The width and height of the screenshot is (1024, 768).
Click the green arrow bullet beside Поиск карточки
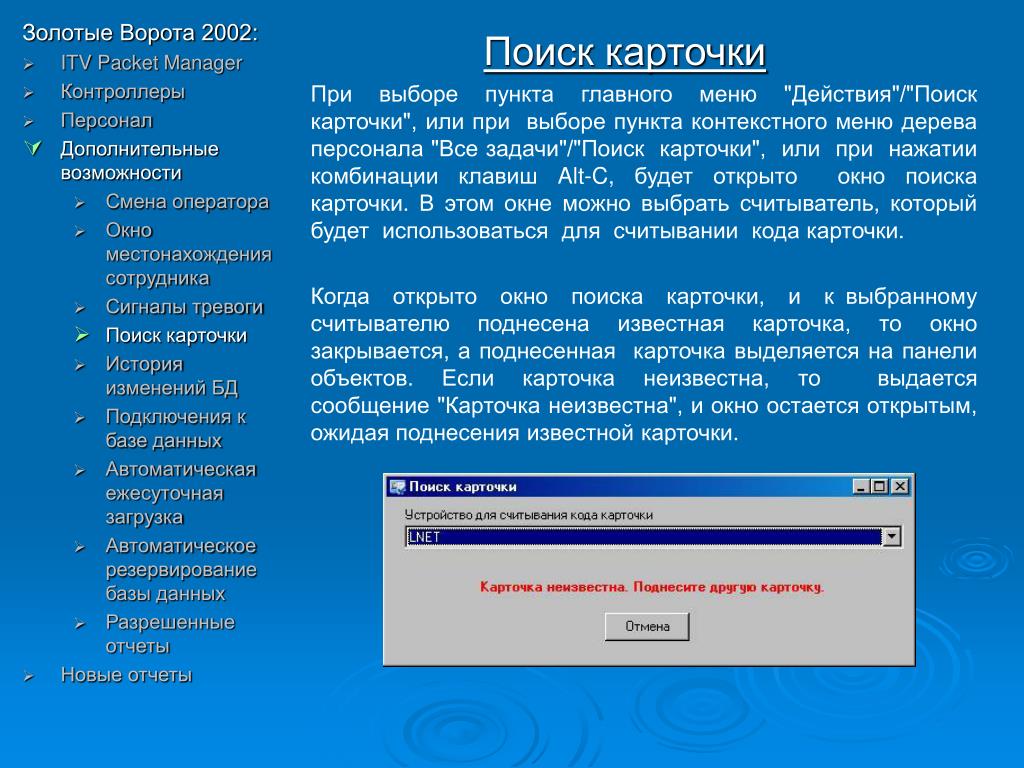(81, 335)
